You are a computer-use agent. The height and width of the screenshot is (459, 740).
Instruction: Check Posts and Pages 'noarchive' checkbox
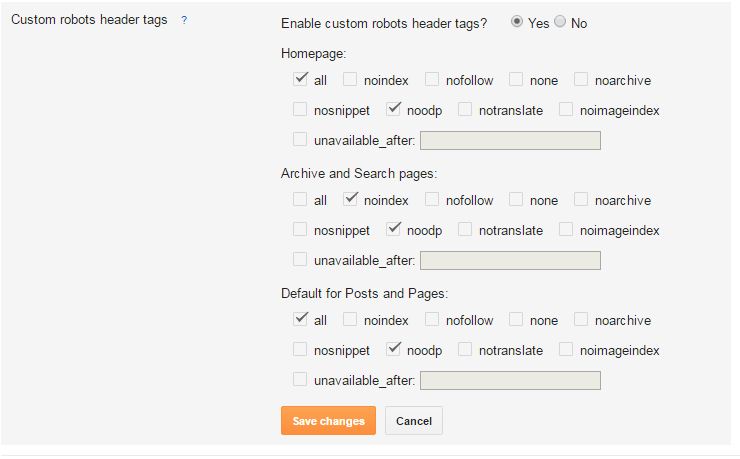(581, 319)
